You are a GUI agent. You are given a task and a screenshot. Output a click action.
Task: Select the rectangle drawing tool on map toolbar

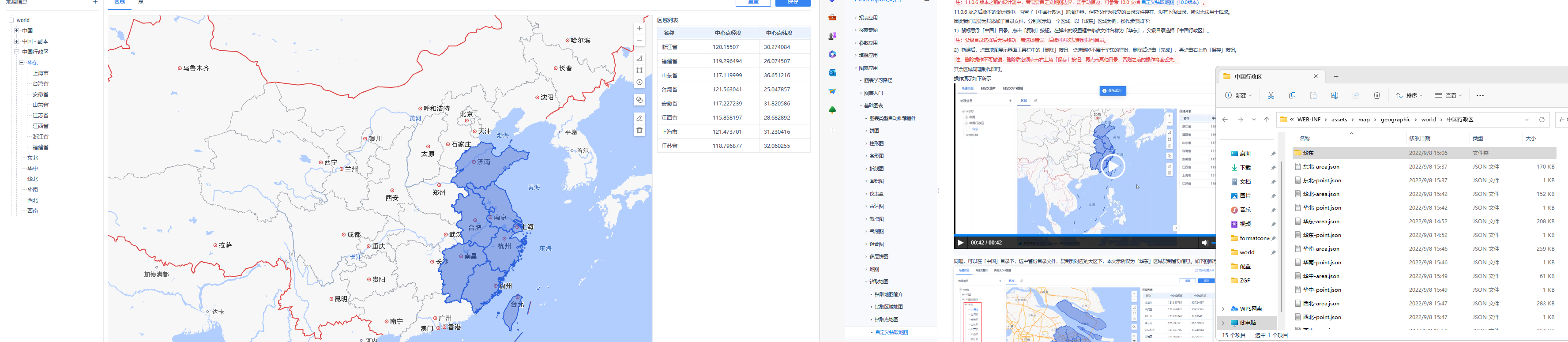click(x=639, y=71)
